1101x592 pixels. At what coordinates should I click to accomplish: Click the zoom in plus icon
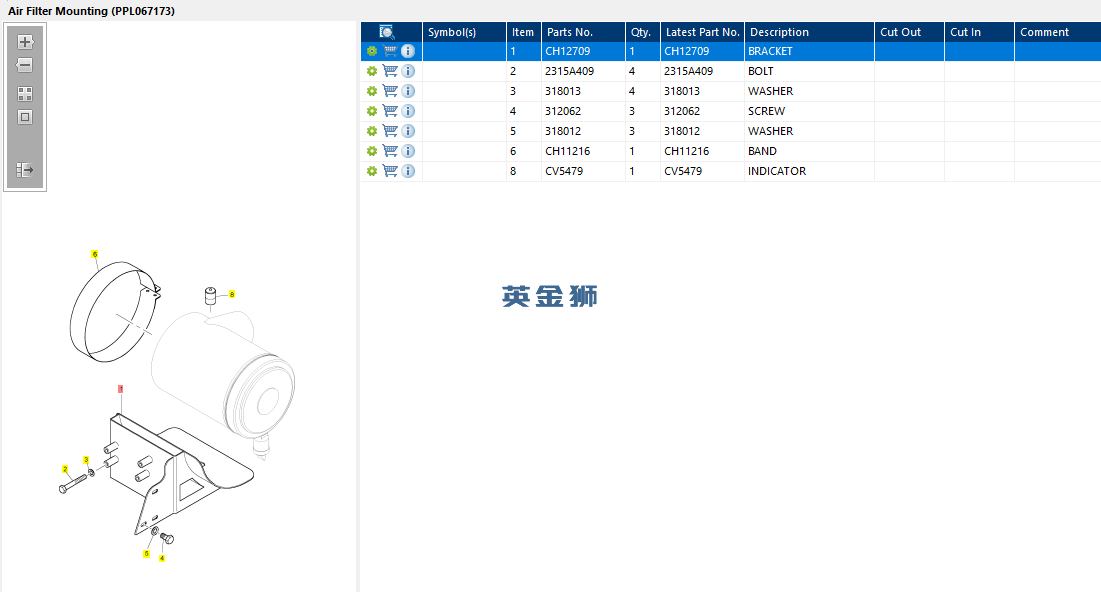coord(25,42)
